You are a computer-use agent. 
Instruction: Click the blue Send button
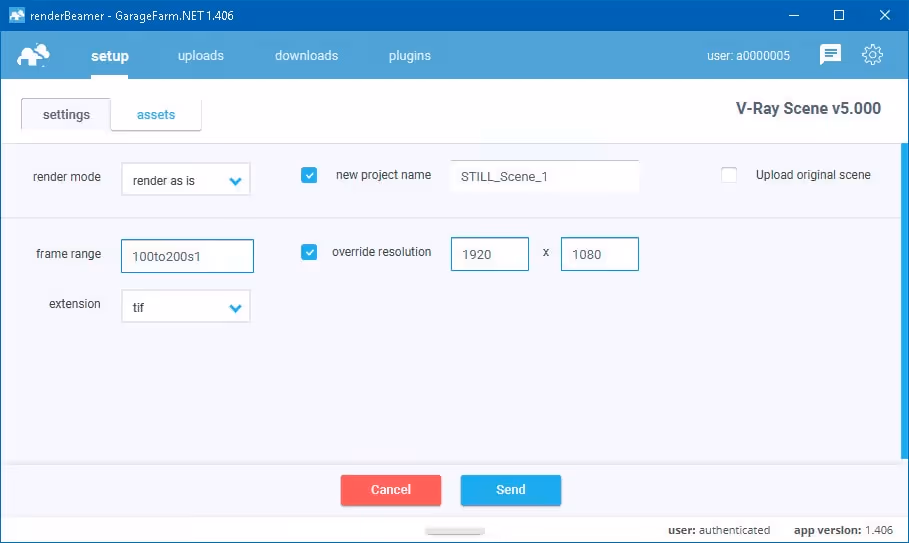pos(511,490)
